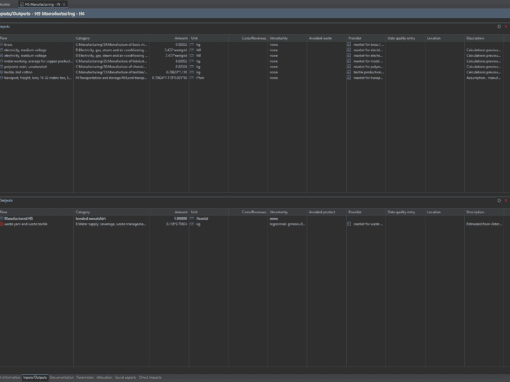Select the metal working, average for copper row

37,61
